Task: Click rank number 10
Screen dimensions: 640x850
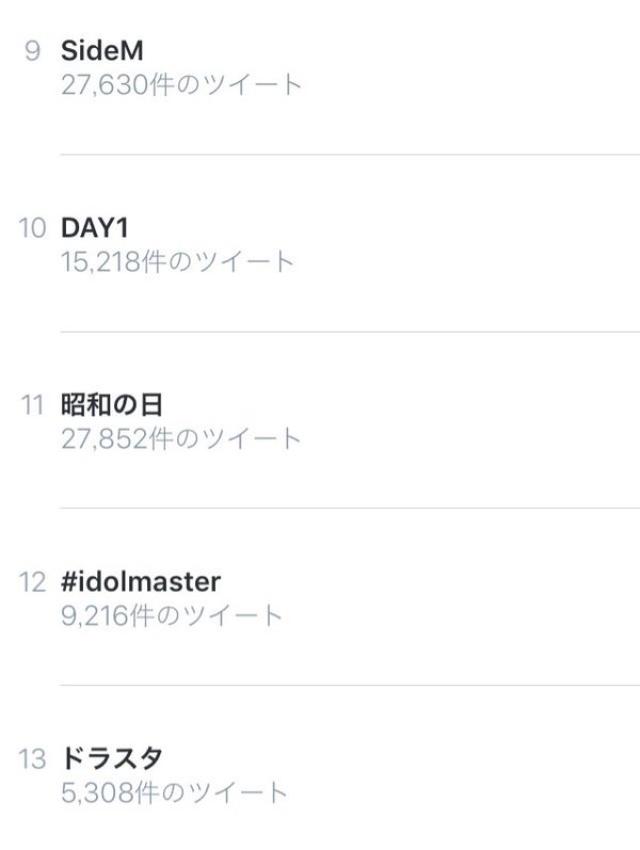Action: [32, 228]
